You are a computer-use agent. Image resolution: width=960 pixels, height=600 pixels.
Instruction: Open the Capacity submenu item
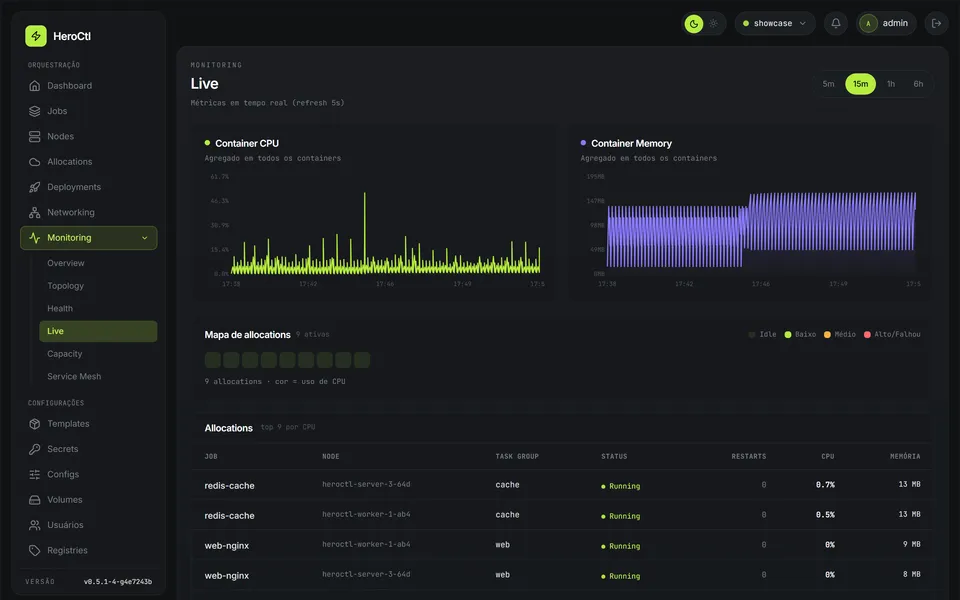coord(64,354)
